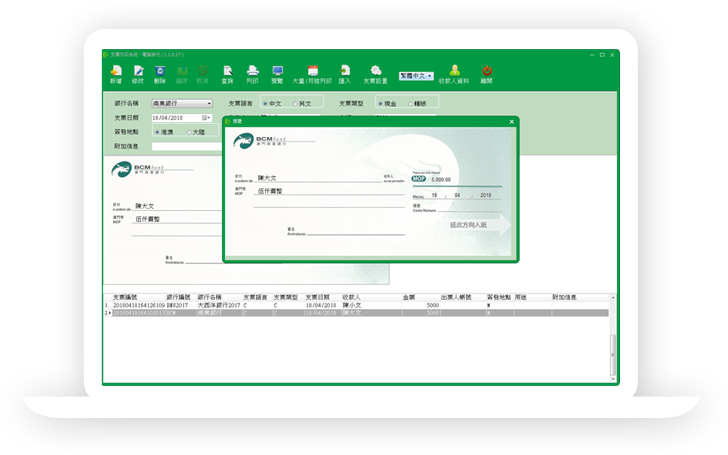This screenshot has width=728, height=455.
Task: Select the 大西洋銀行2017 cheque row
Action: pyautogui.click(x=220, y=305)
